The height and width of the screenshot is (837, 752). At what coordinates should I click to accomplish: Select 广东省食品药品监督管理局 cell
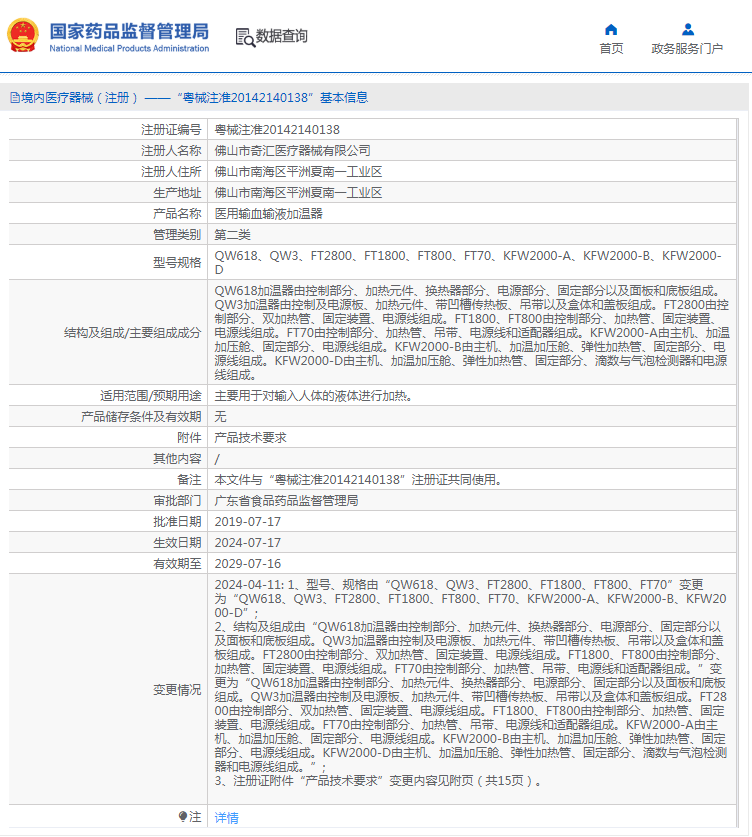pos(286,501)
